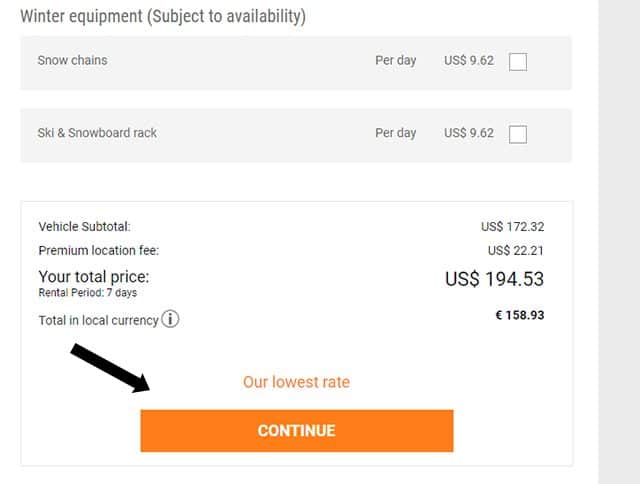The height and width of the screenshot is (484, 640).
Task: Click the US$ 172.32 subtotal amount
Action: point(512,226)
